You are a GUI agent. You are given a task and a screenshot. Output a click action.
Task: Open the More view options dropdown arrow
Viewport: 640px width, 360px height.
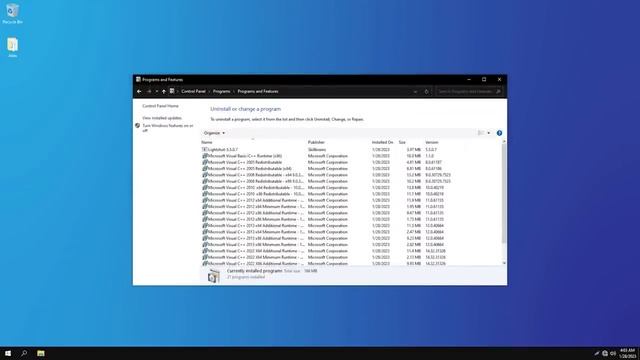point(489,133)
